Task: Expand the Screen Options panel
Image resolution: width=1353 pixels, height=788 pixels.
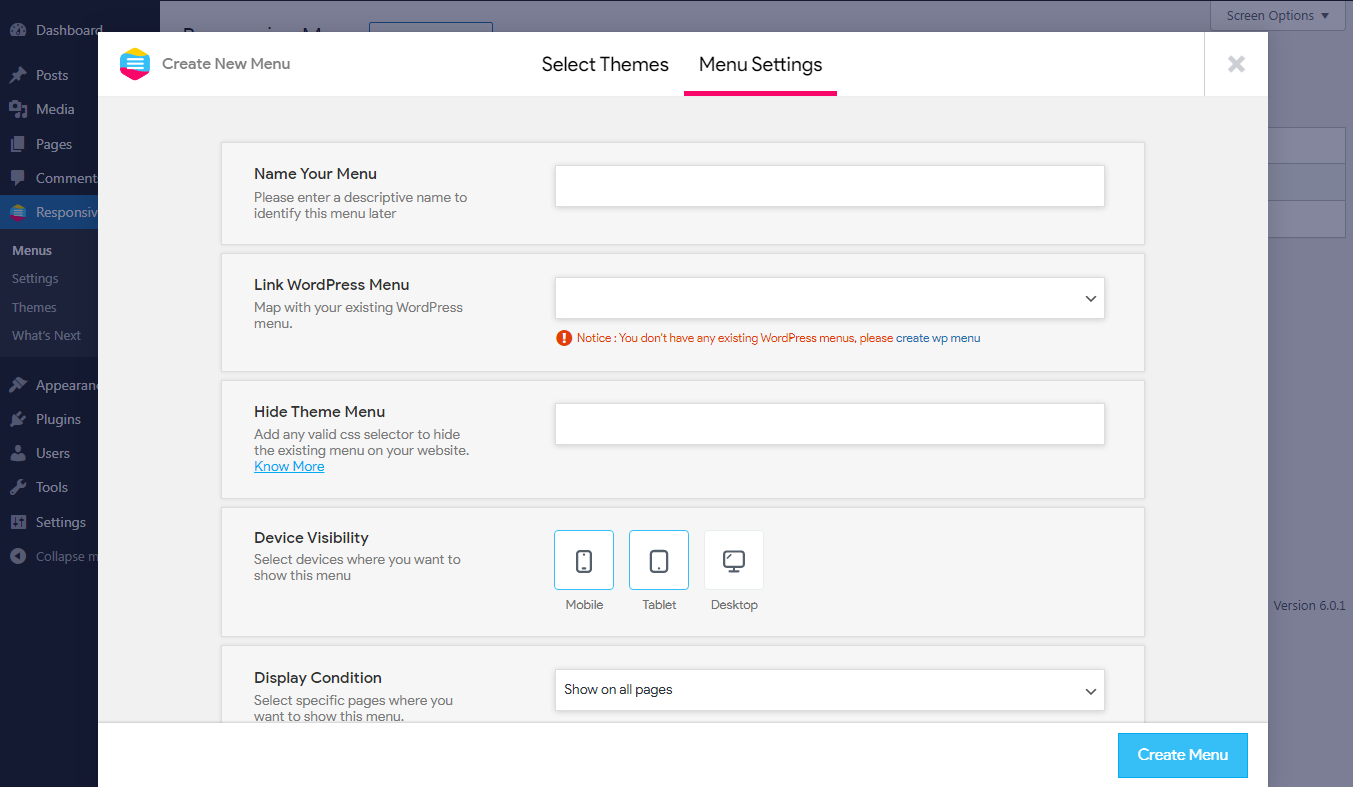Action: point(1277,15)
